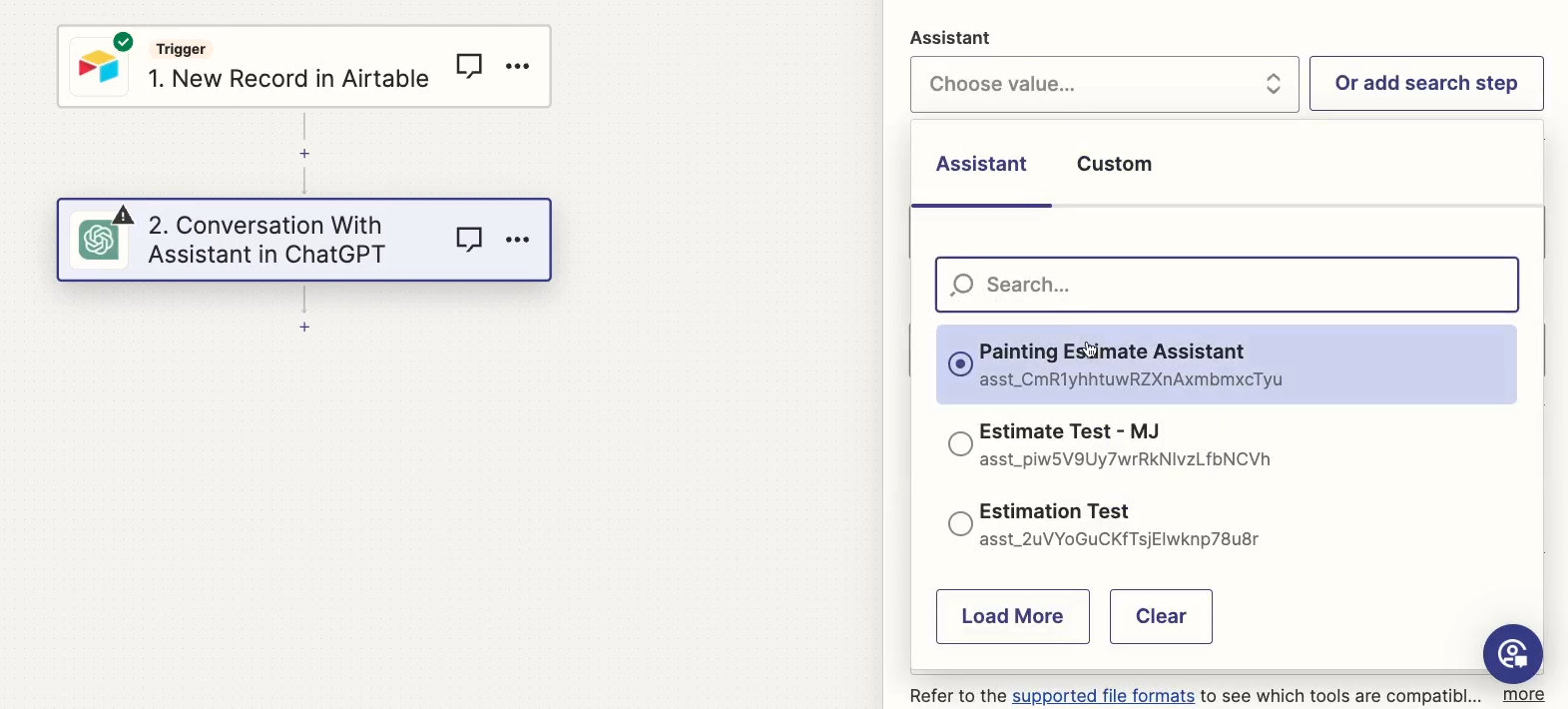Switch to the Custom tab
This screenshot has width=1568, height=709.
pos(1114,164)
